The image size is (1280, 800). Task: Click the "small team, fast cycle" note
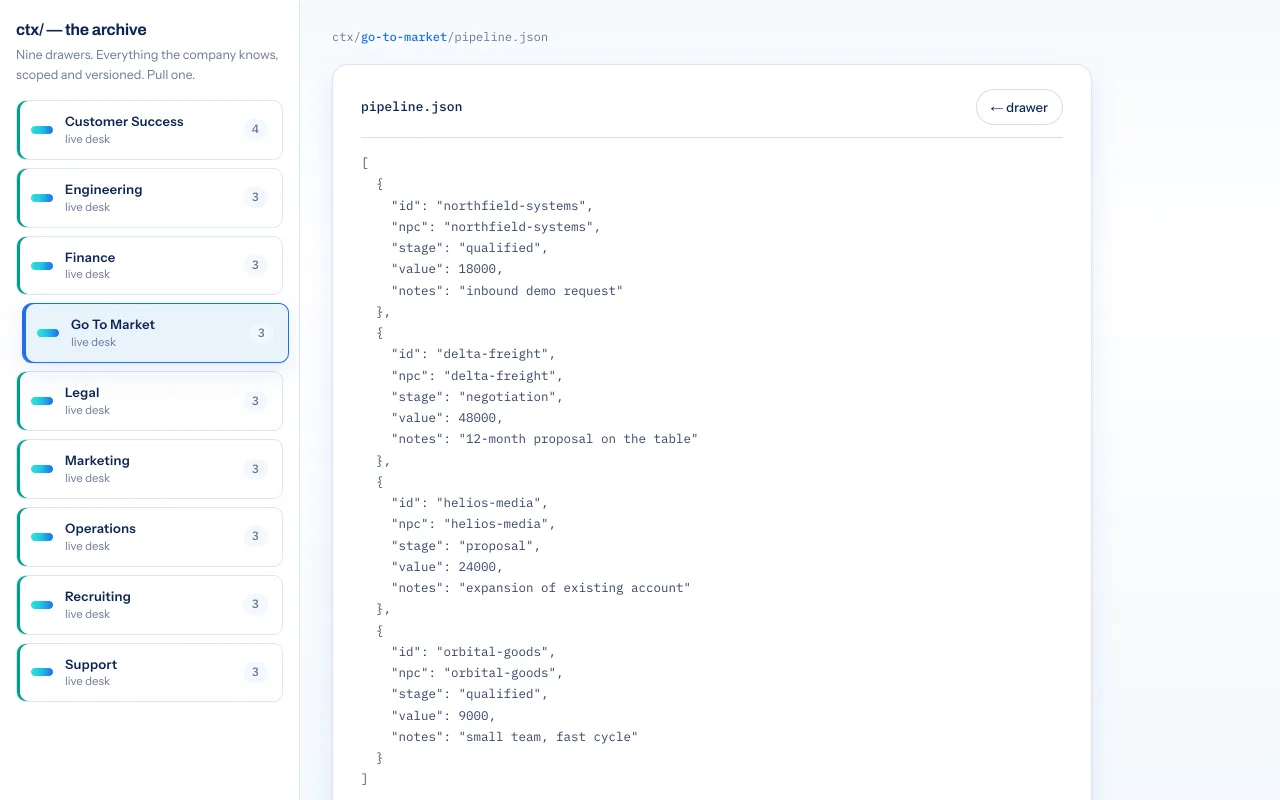(548, 737)
